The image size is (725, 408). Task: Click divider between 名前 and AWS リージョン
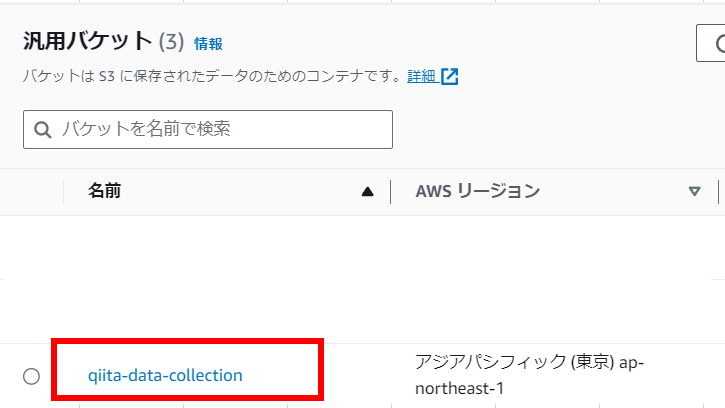pos(390,192)
